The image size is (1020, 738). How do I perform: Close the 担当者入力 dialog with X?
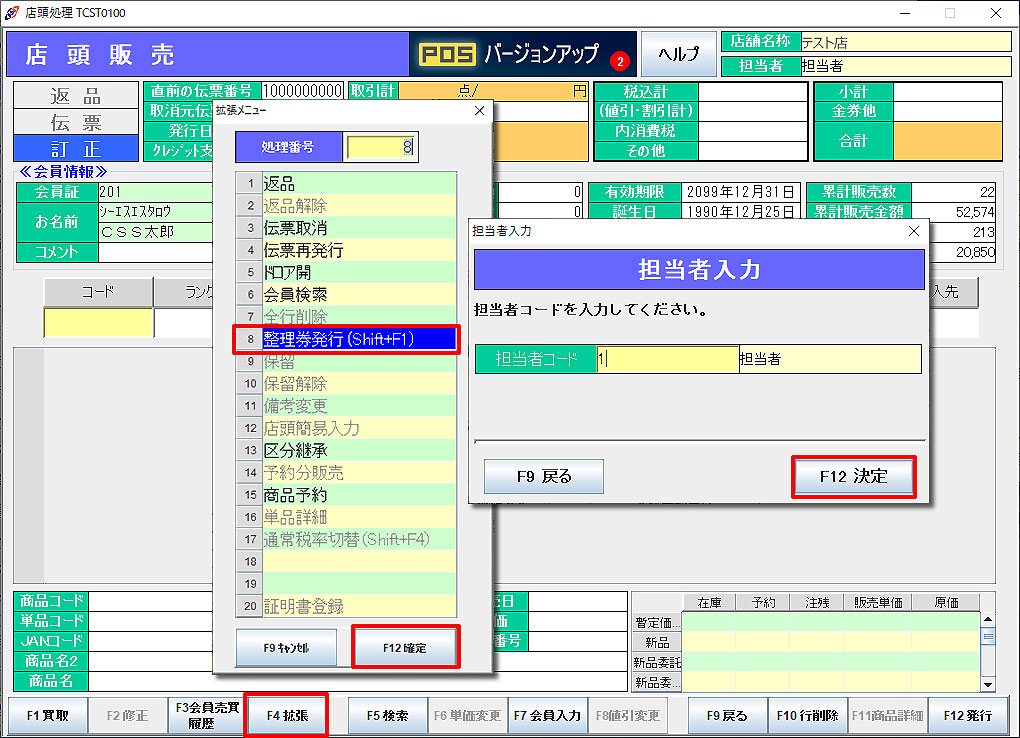pyautogui.click(x=913, y=230)
